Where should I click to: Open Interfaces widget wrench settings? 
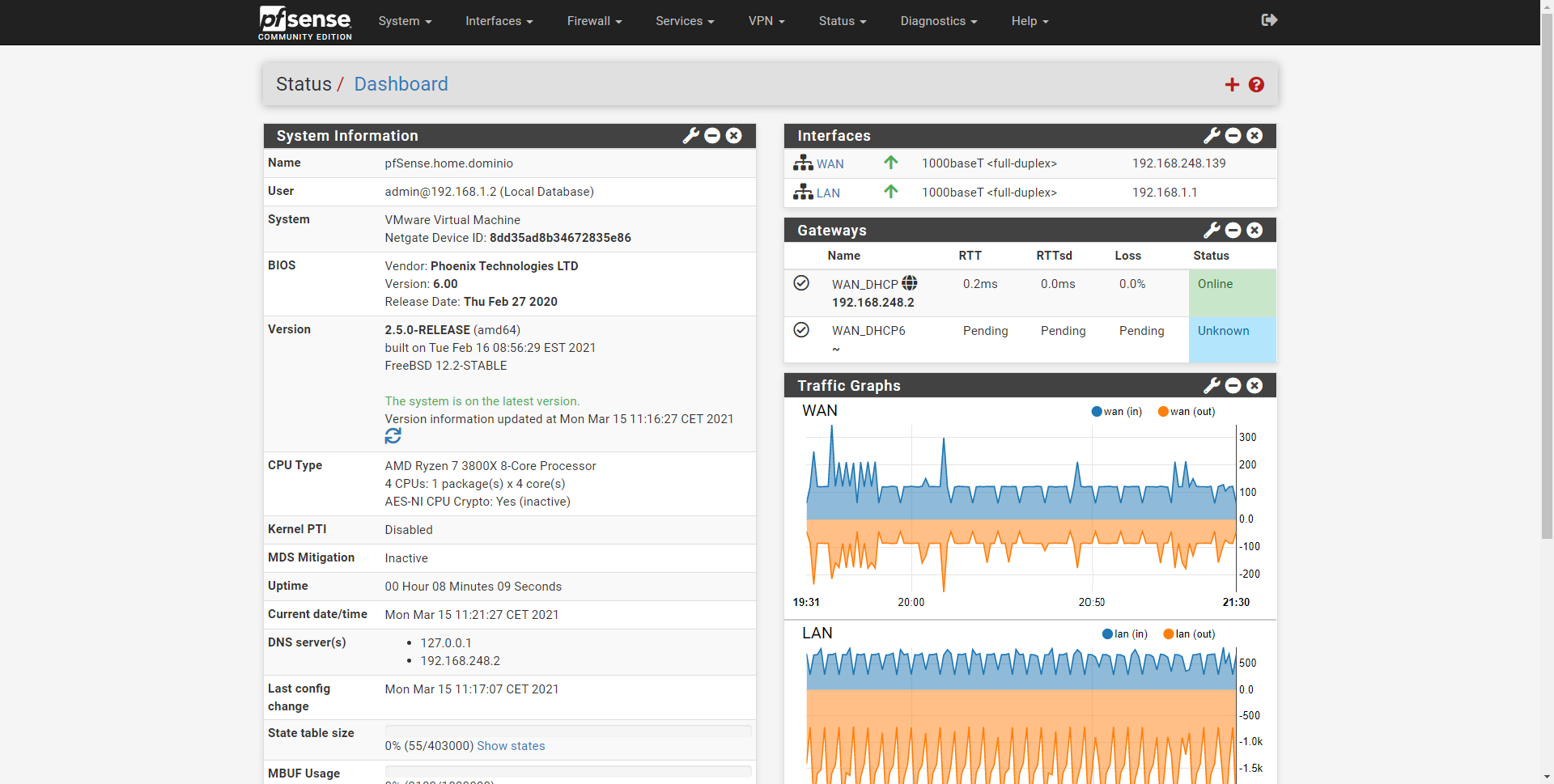[x=1212, y=136]
